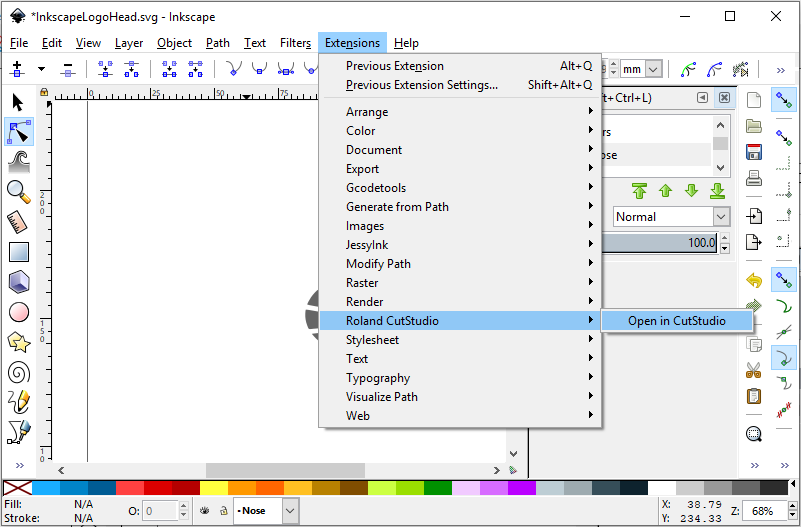The width and height of the screenshot is (801, 527).
Task: Open the Path menu
Action: [218, 43]
